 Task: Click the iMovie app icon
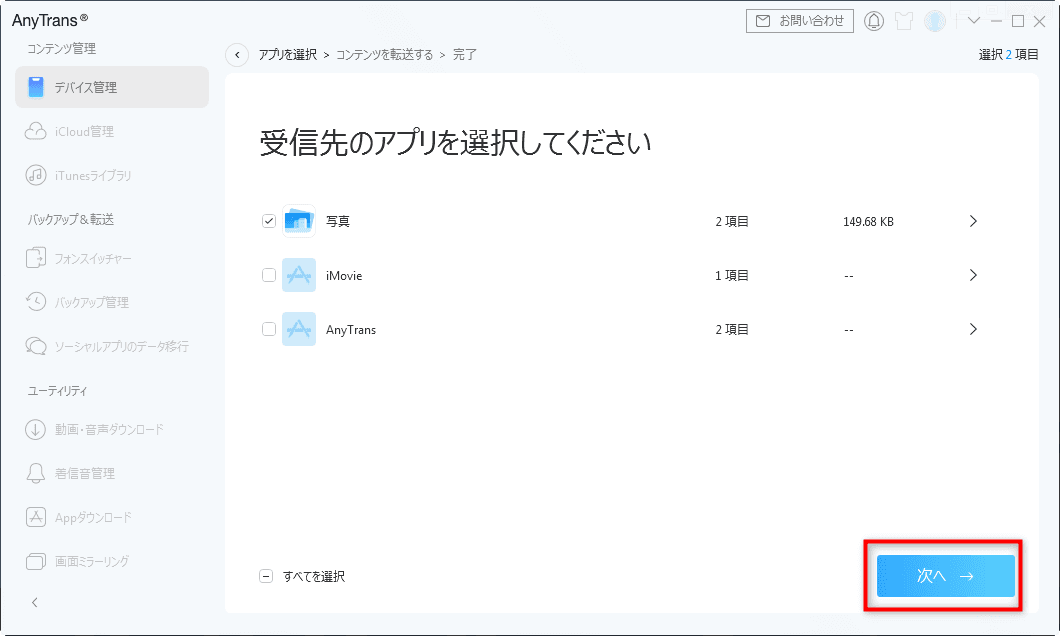(x=299, y=275)
